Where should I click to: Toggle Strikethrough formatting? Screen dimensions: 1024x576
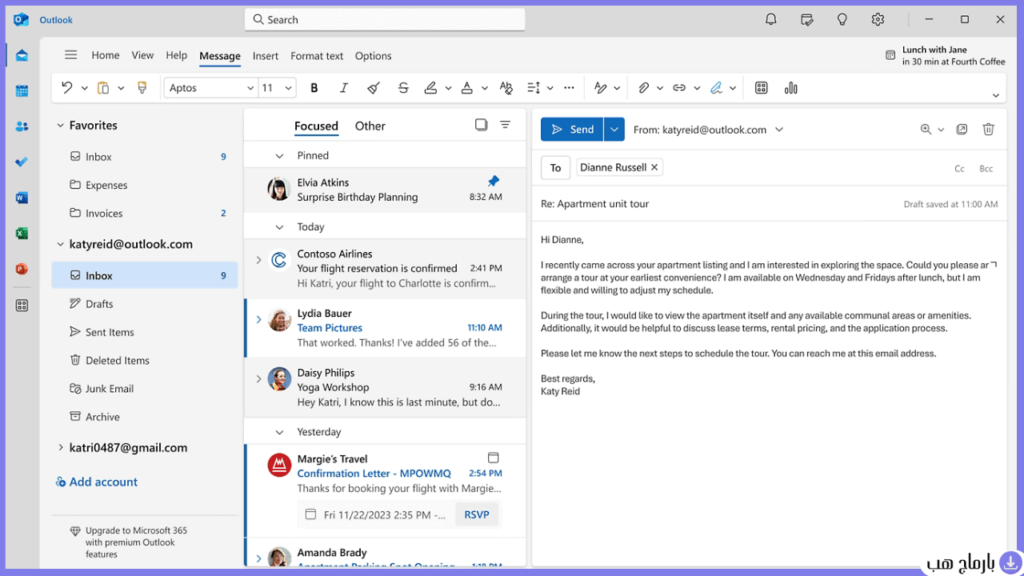403,88
